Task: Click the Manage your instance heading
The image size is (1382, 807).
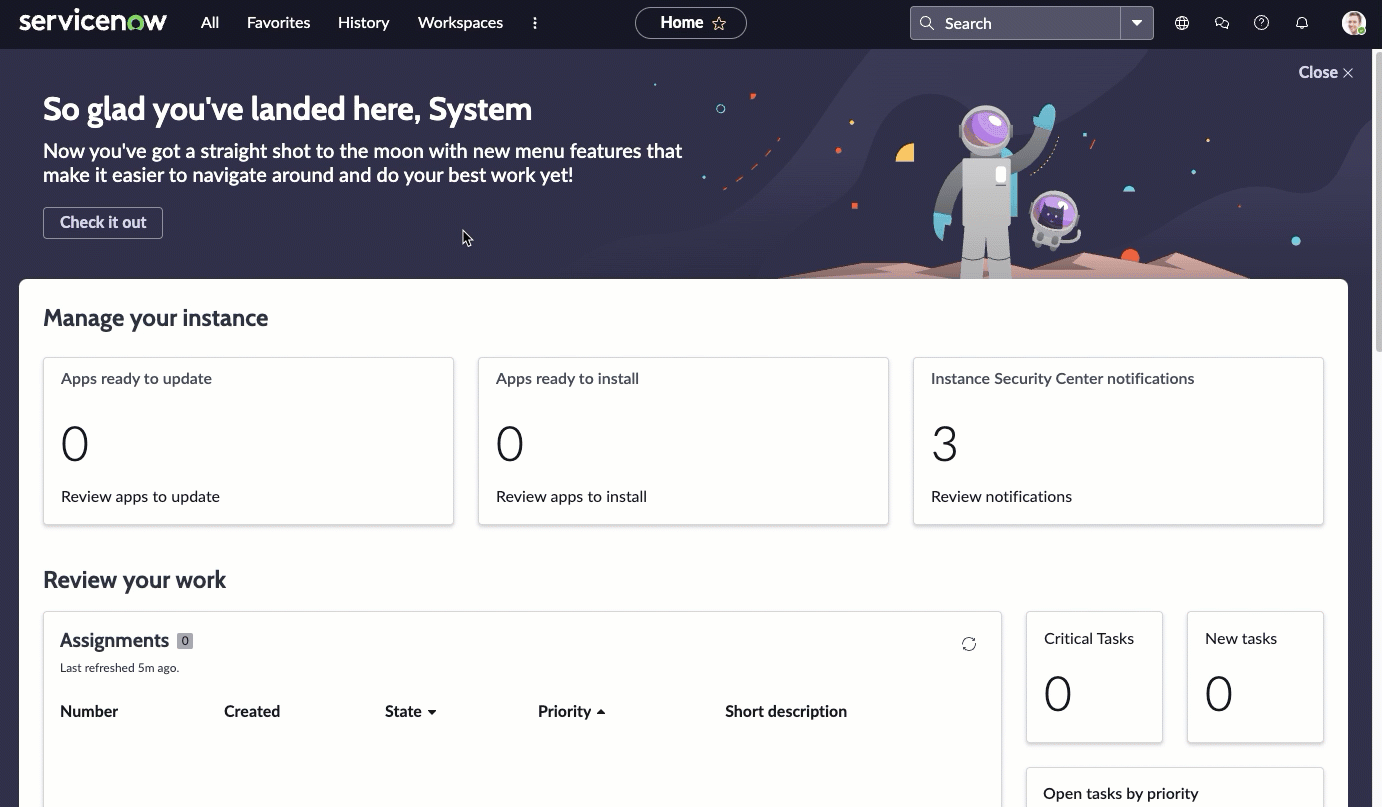Action: tap(155, 318)
